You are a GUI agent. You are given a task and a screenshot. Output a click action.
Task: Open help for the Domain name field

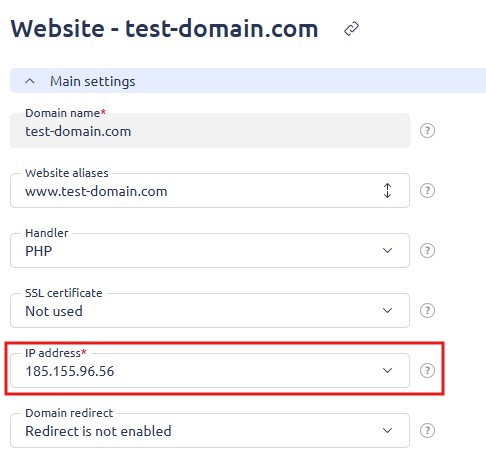pyautogui.click(x=427, y=131)
